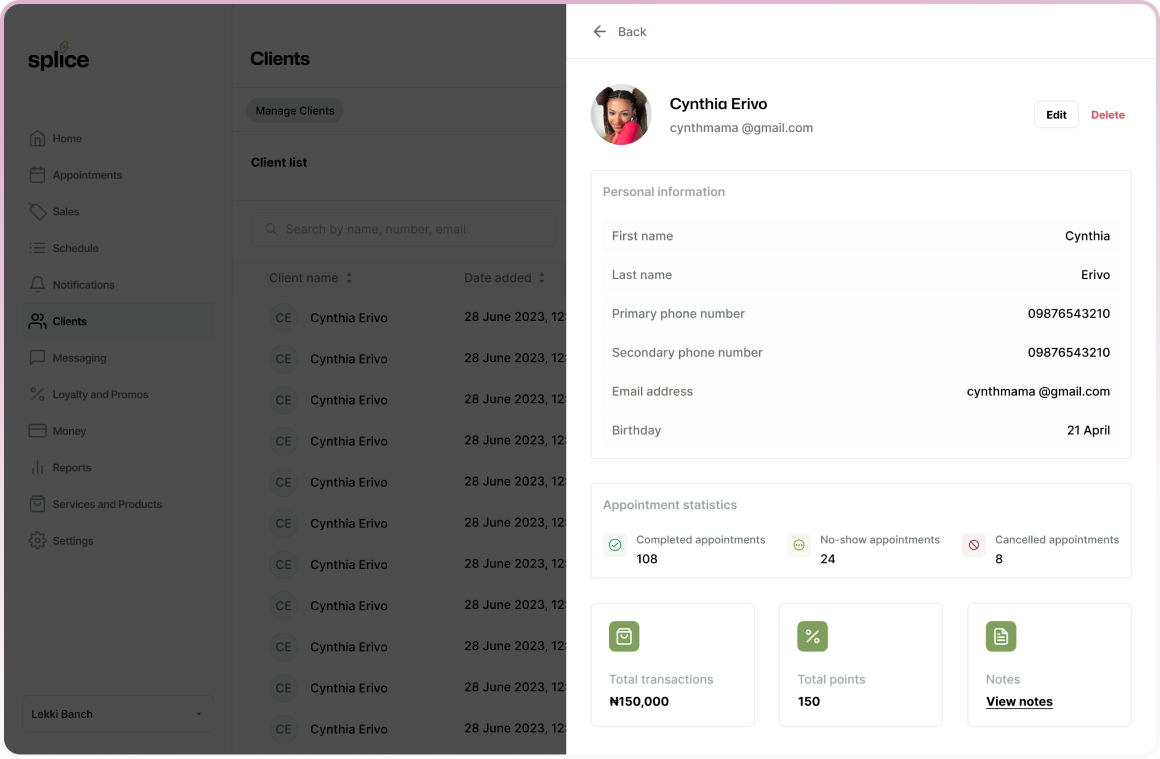The image size is (1160, 759).
Task: Edit Cynthia Erivo's profile
Action: pyautogui.click(x=1056, y=114)
